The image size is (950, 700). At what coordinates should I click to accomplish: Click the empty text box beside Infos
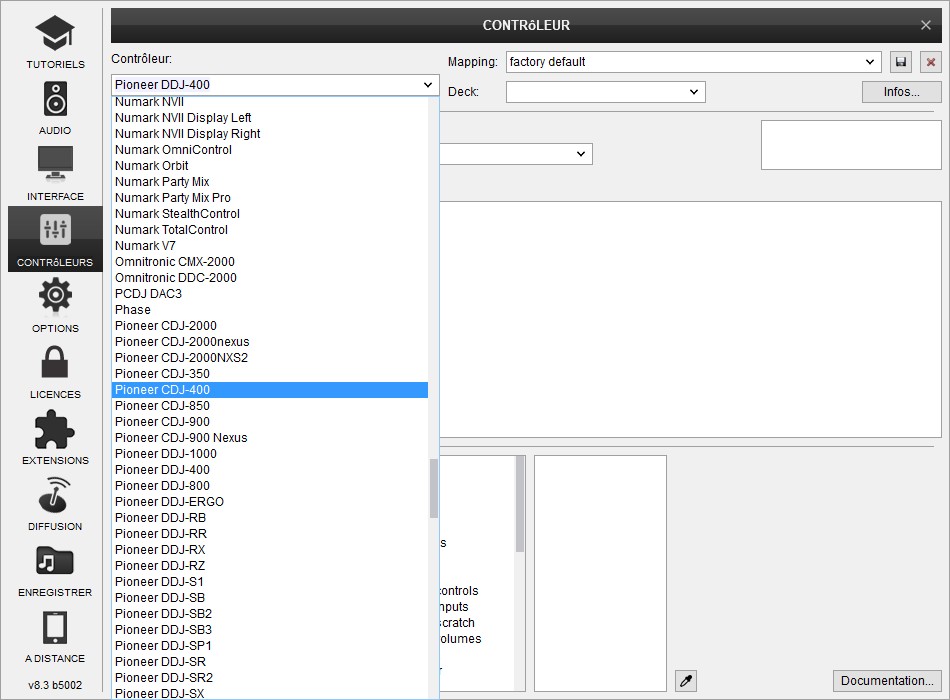851,145
